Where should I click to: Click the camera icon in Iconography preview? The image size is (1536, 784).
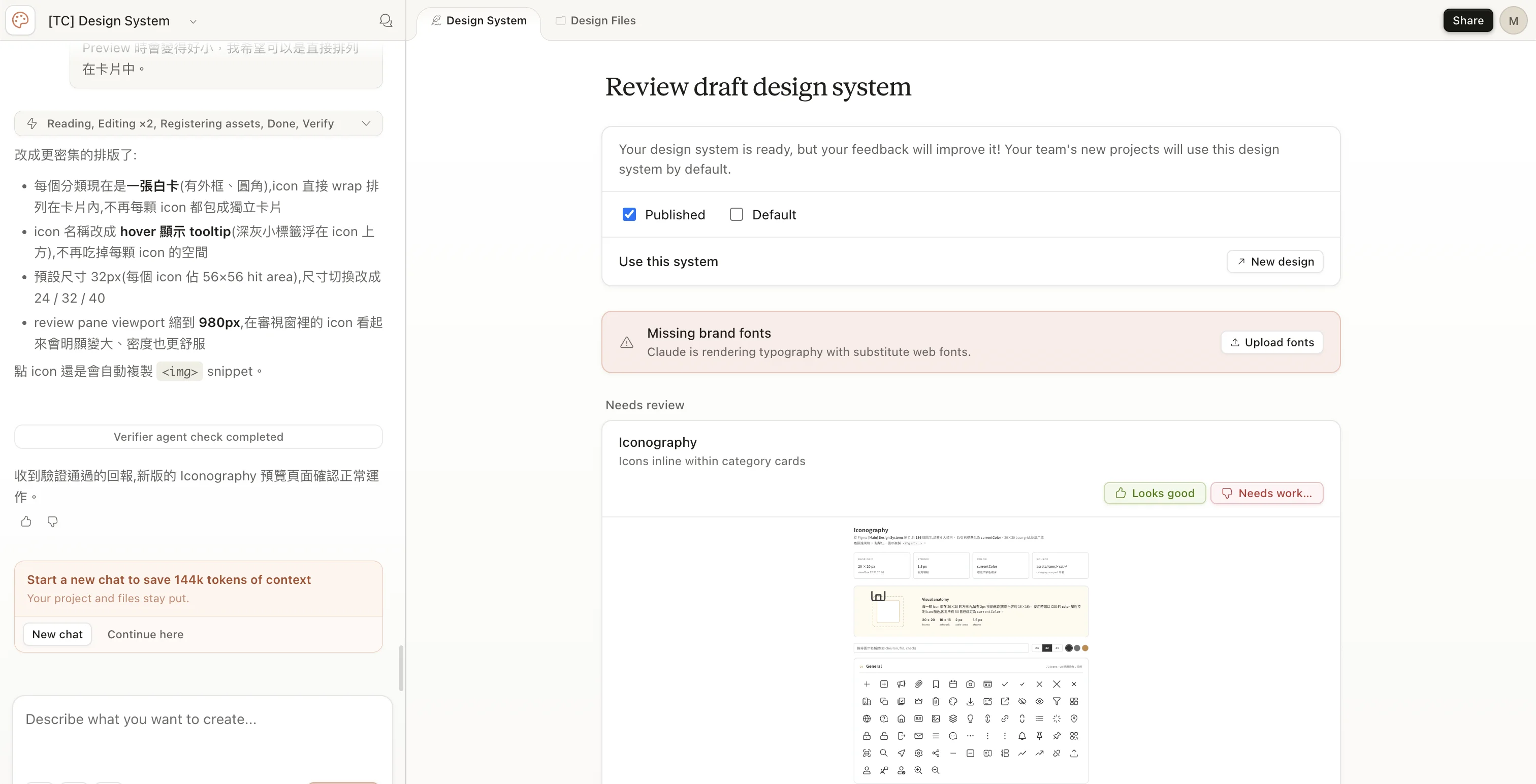tap(970, 684)
